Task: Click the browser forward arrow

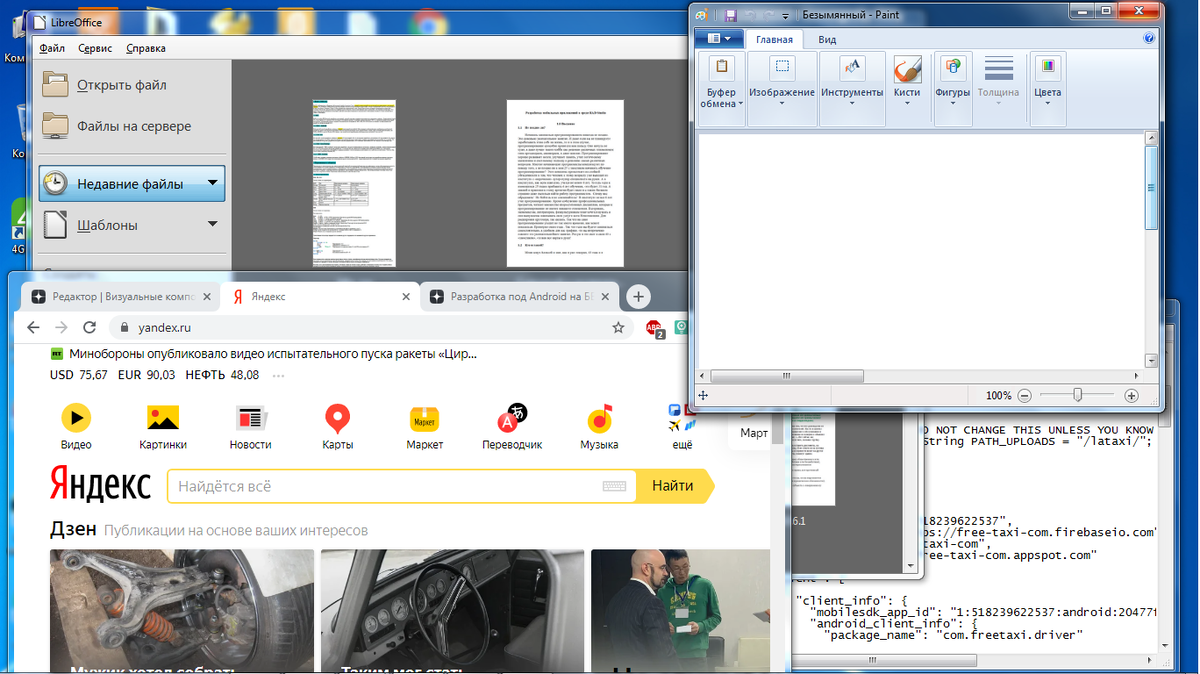Action: pyautogui.click(x=61, y=327)
